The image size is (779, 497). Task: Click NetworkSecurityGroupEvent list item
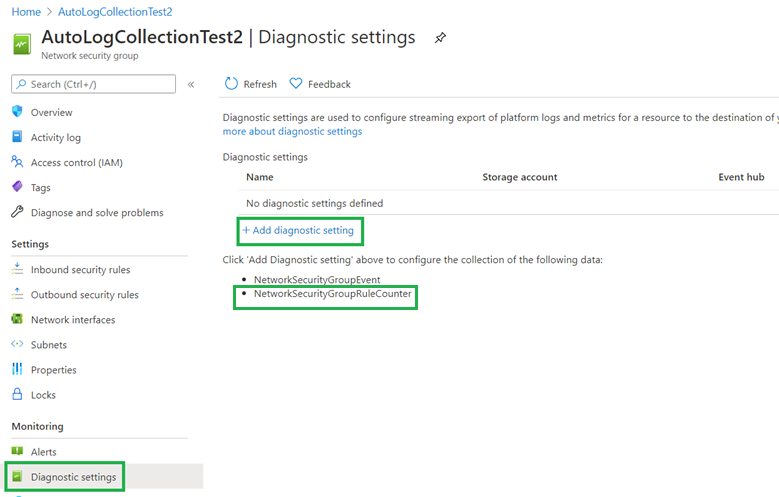(317, 280)
